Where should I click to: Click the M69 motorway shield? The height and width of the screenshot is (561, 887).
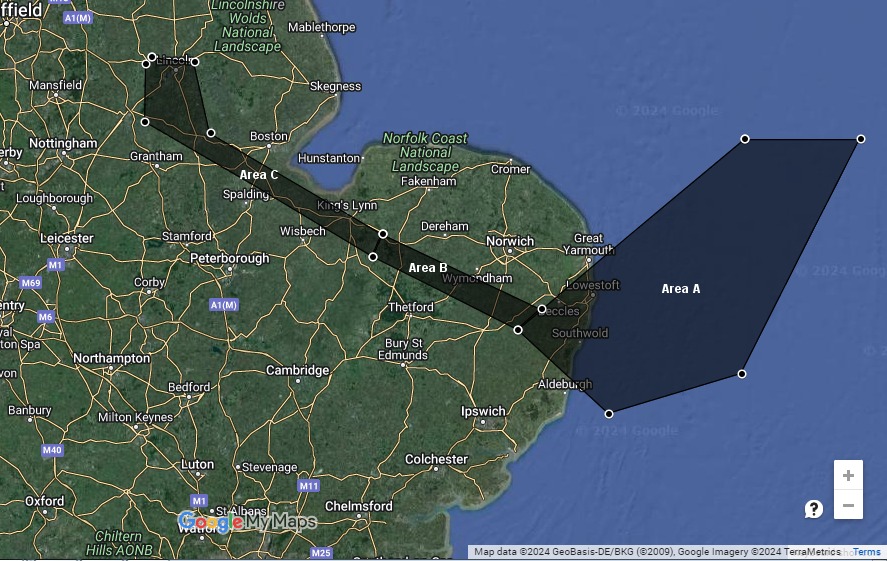pyautogui.click(x=31, y=283)
